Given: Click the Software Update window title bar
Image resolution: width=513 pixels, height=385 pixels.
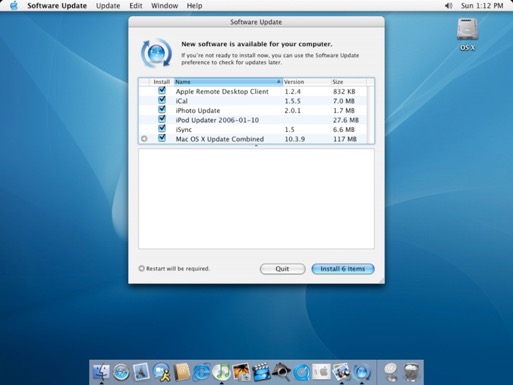Looking at the screenshot, I should pos(256,22).
